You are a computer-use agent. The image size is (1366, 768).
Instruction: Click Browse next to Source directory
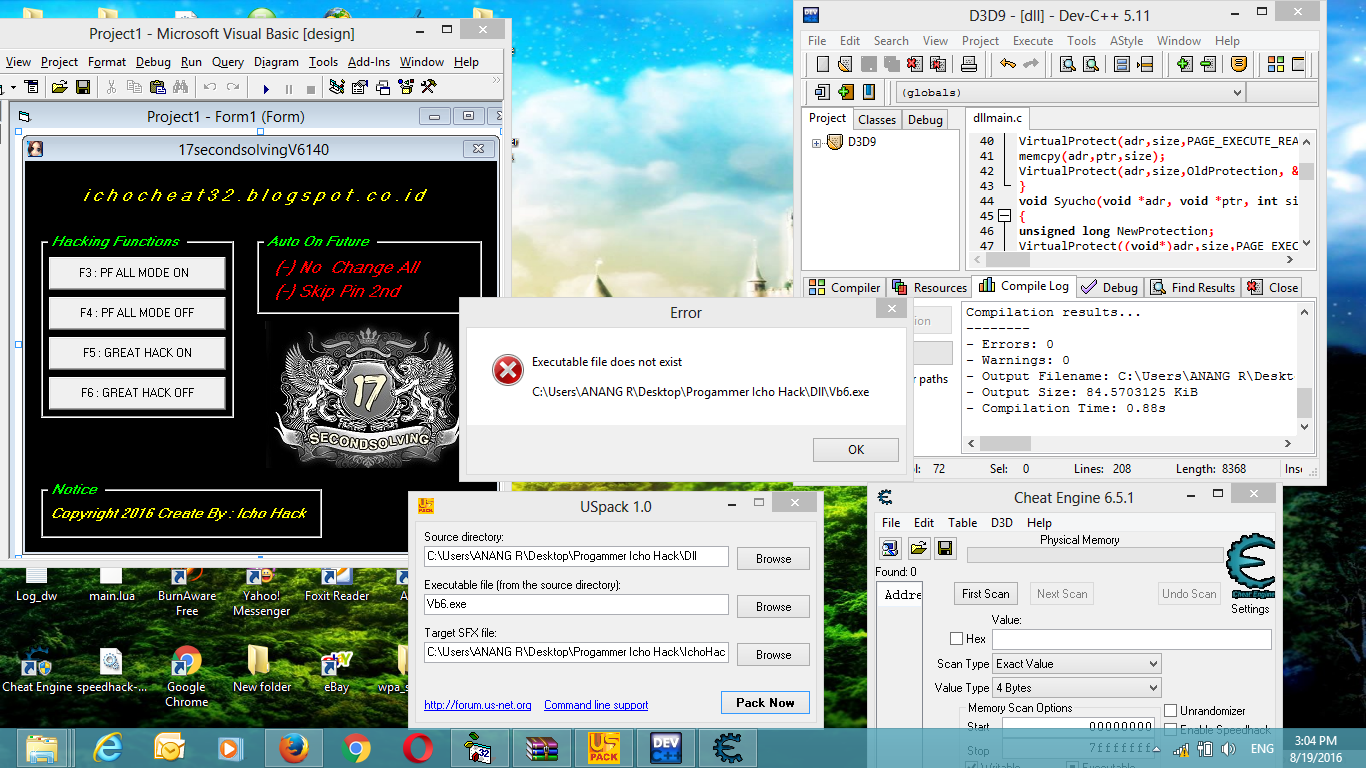coord(773,559)
